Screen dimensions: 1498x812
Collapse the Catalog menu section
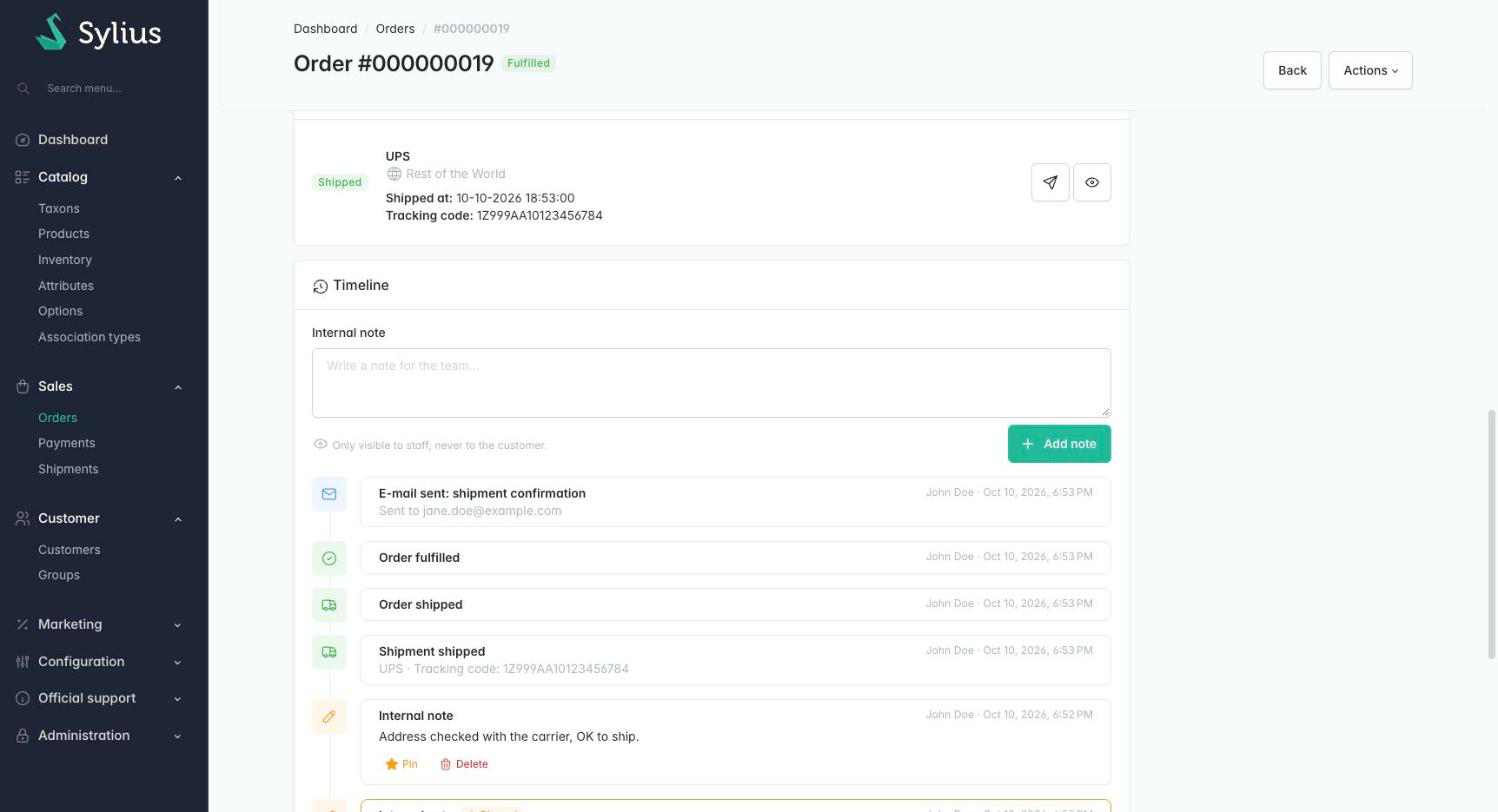pos(178,178)
